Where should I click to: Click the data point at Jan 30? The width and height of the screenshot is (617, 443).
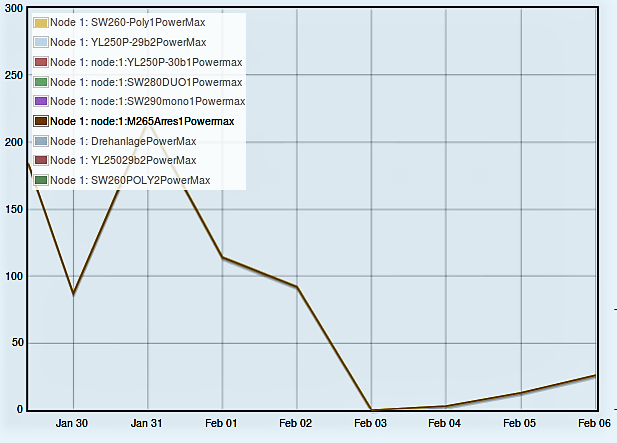tap(73, 294)
